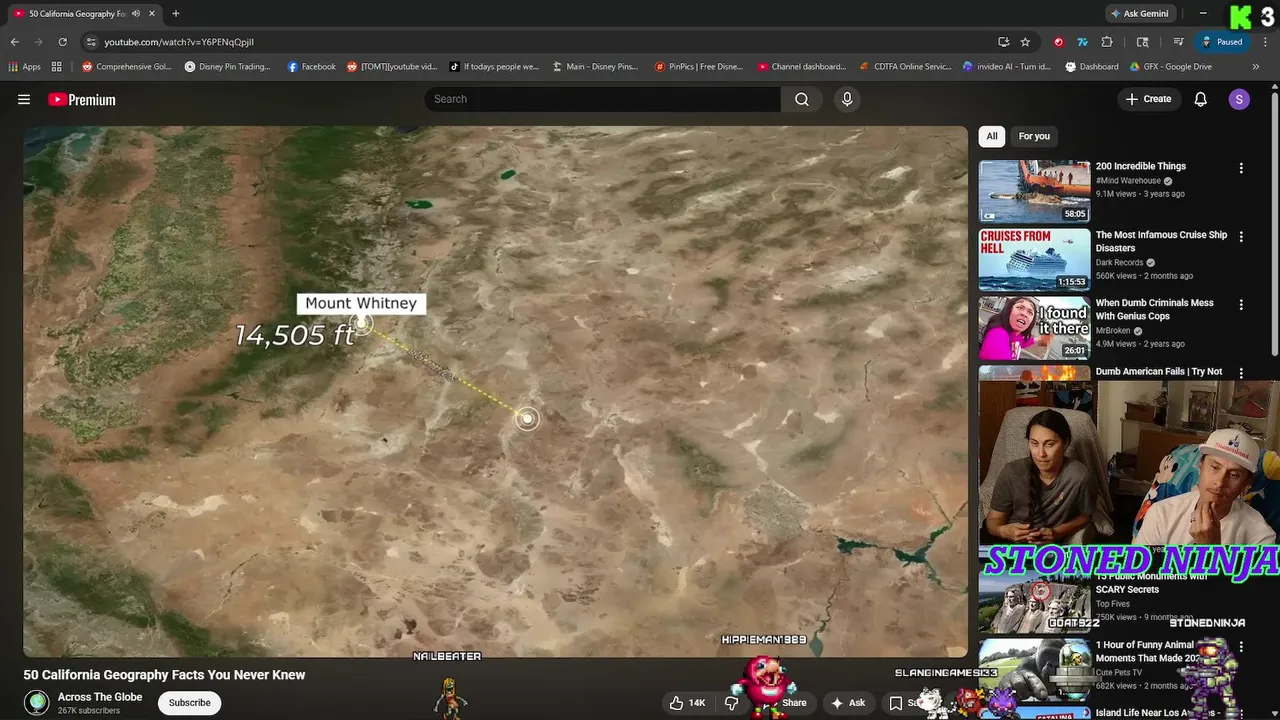Open the GFX - Google Drive bookmark

pos(1171,67)
